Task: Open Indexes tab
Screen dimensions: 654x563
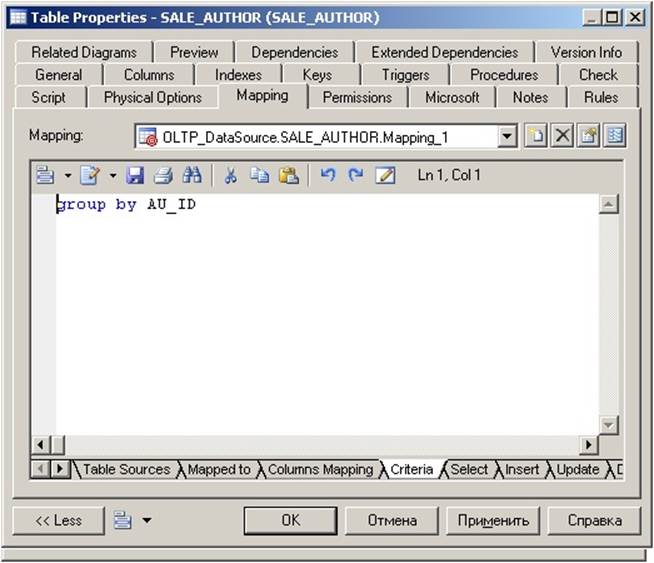Action: click(x=239, y=75)
